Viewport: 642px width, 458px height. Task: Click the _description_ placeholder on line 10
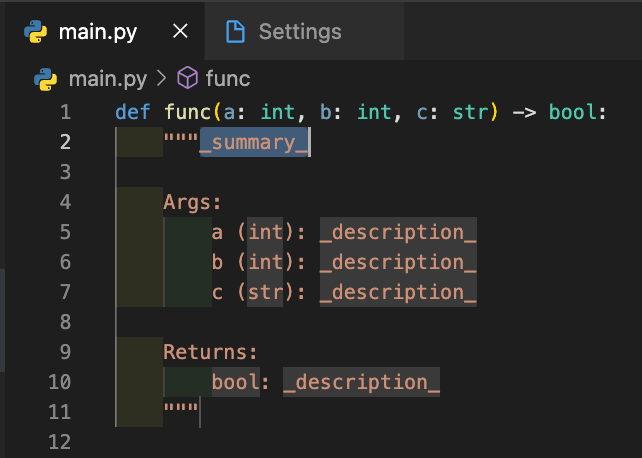click(362, 382)
